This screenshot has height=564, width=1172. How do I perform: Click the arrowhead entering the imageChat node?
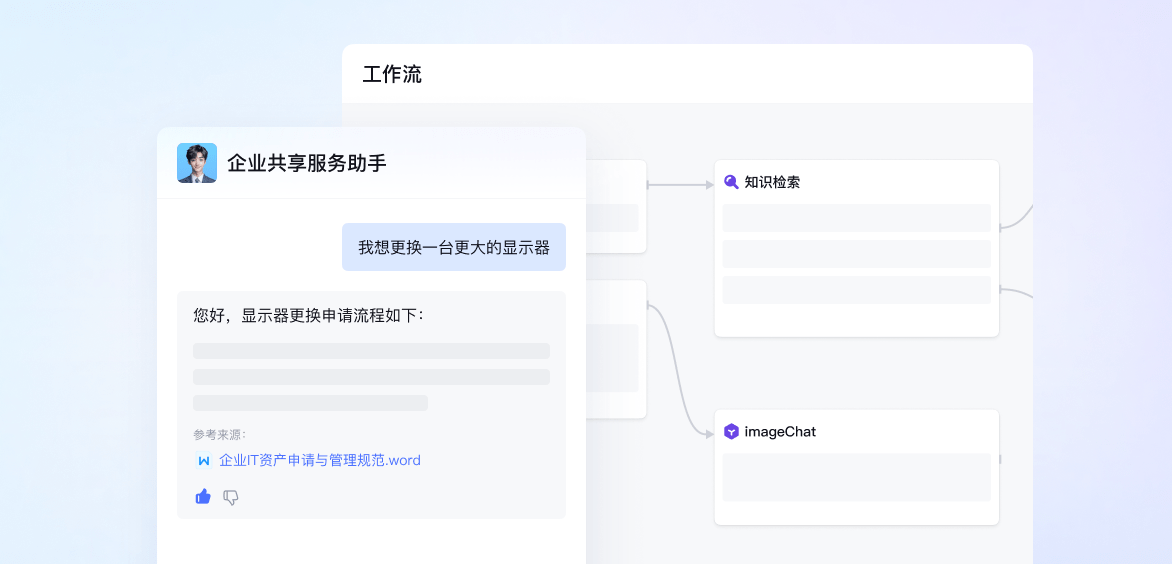709,434
